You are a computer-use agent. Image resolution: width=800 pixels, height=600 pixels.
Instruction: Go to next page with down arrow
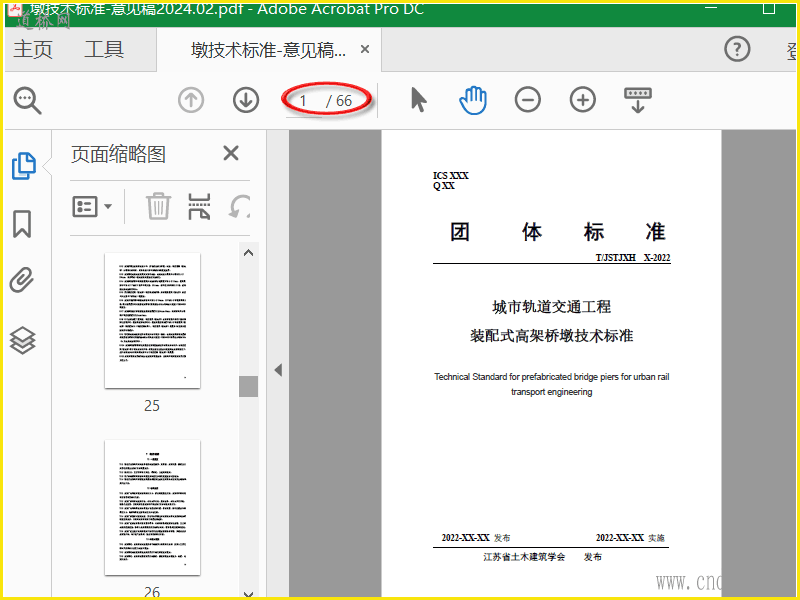(x=246, y=100)
